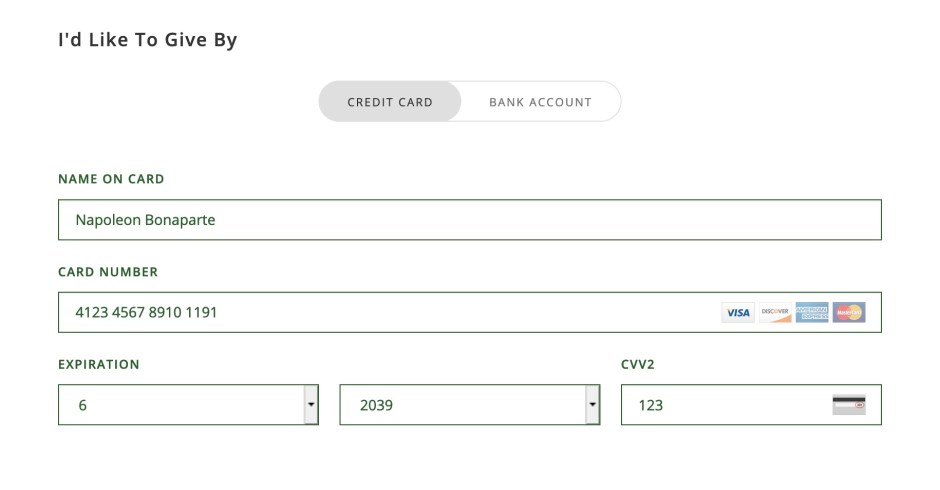Viewport: 940px width, 490px height.
Task: Click the NAME ON CARD label
Action: pos(111,180)
